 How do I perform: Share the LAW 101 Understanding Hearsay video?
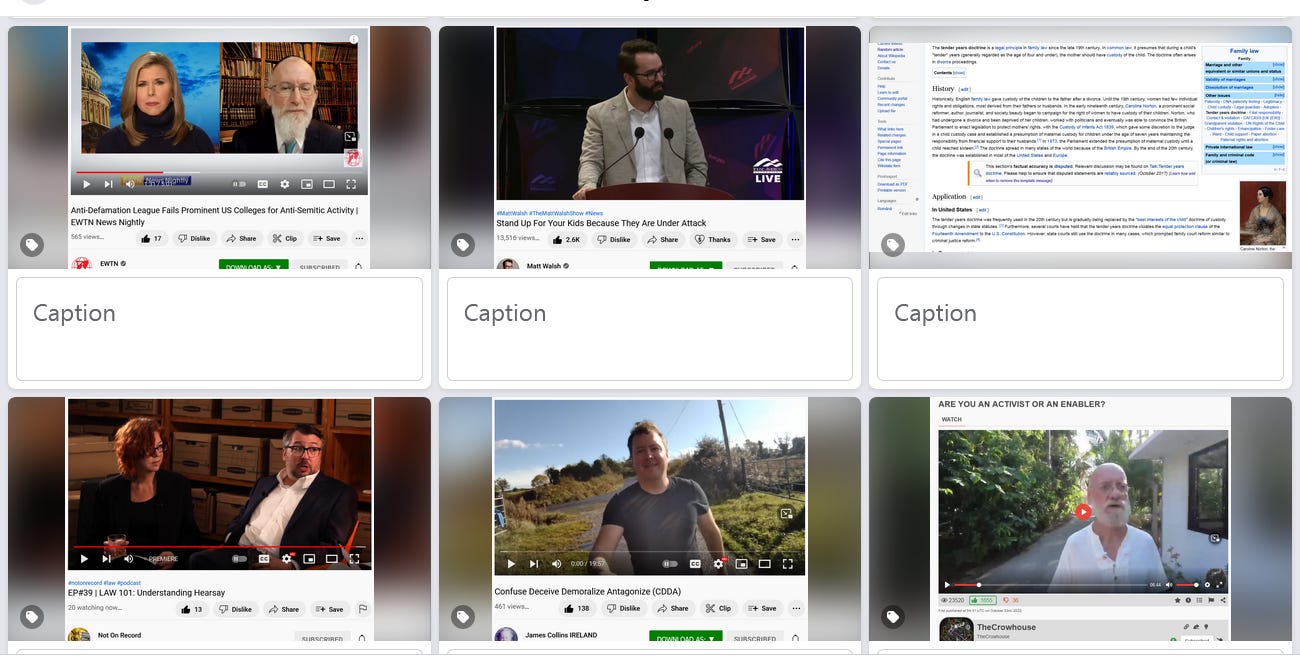(283, 609)
